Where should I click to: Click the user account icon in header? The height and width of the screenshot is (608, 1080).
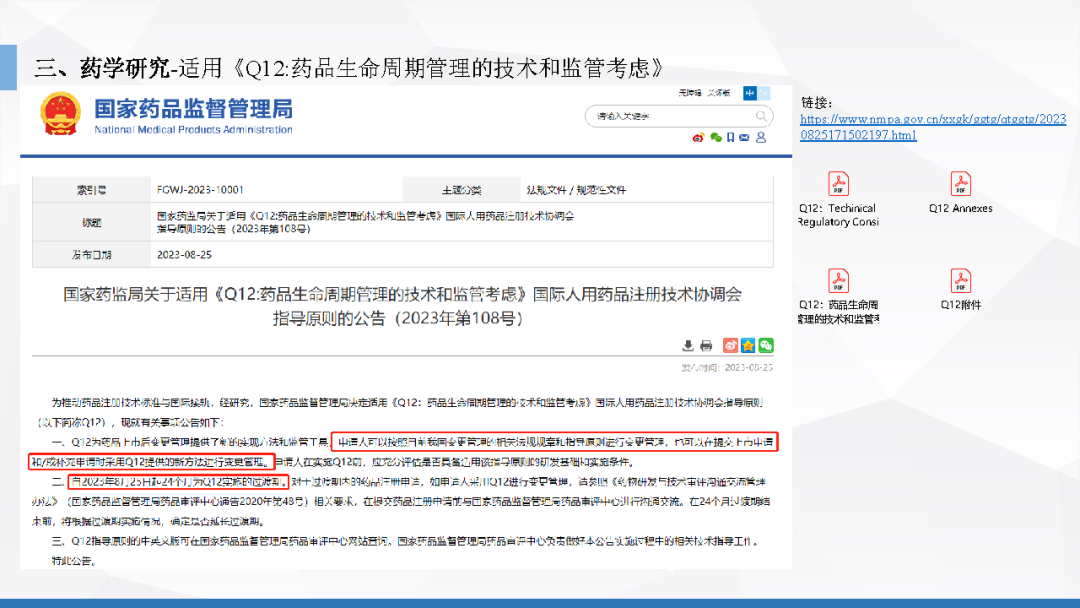pos(762,137)
